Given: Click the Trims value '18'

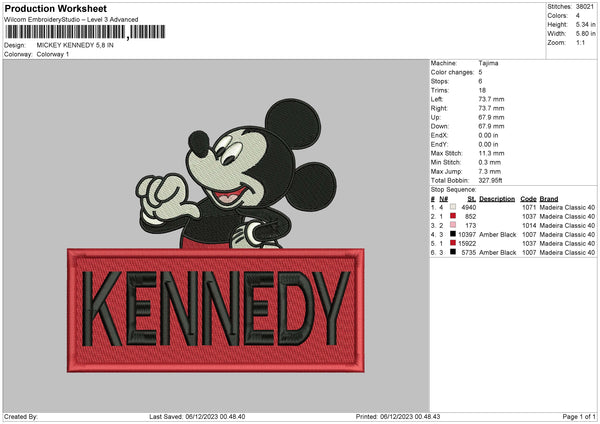Looking at the screenshot, I should (x=482, y=90).
